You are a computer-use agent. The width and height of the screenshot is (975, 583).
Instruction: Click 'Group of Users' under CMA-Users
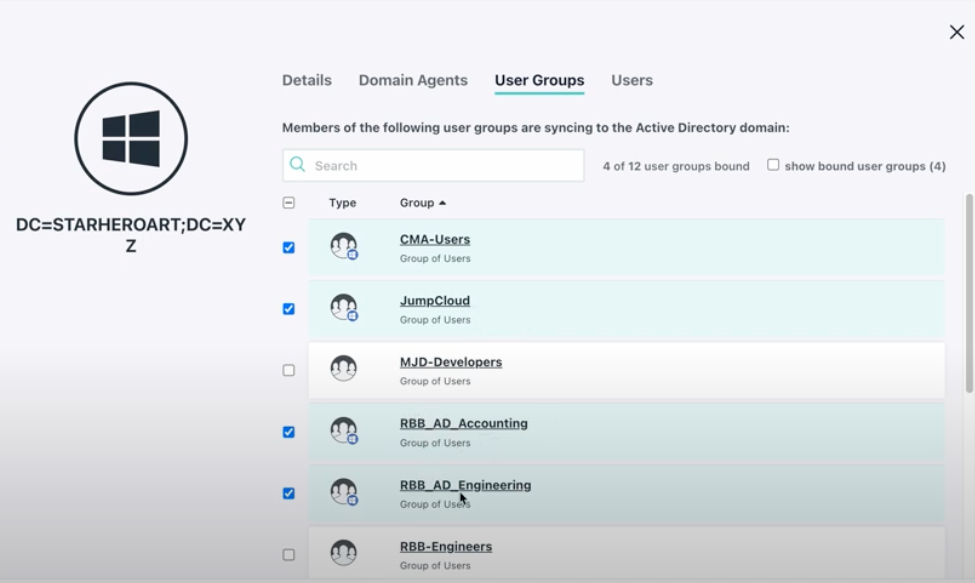click(x=435, y=259)
